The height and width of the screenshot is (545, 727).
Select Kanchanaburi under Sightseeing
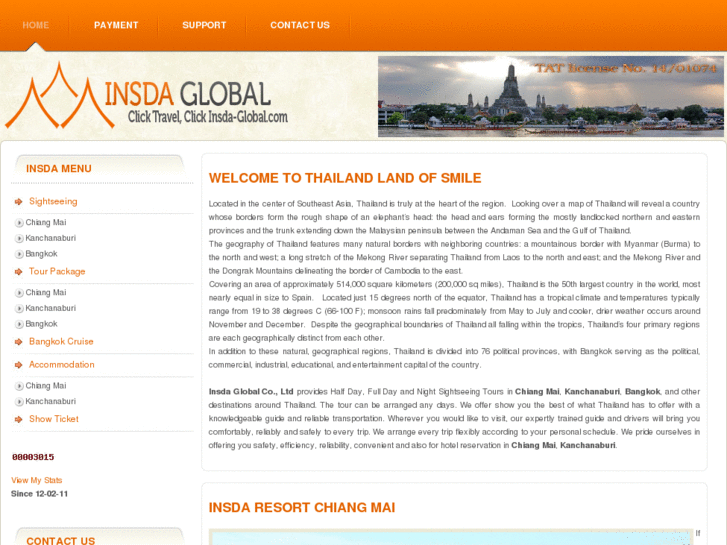pyautogui.click(x=51, y=238)
